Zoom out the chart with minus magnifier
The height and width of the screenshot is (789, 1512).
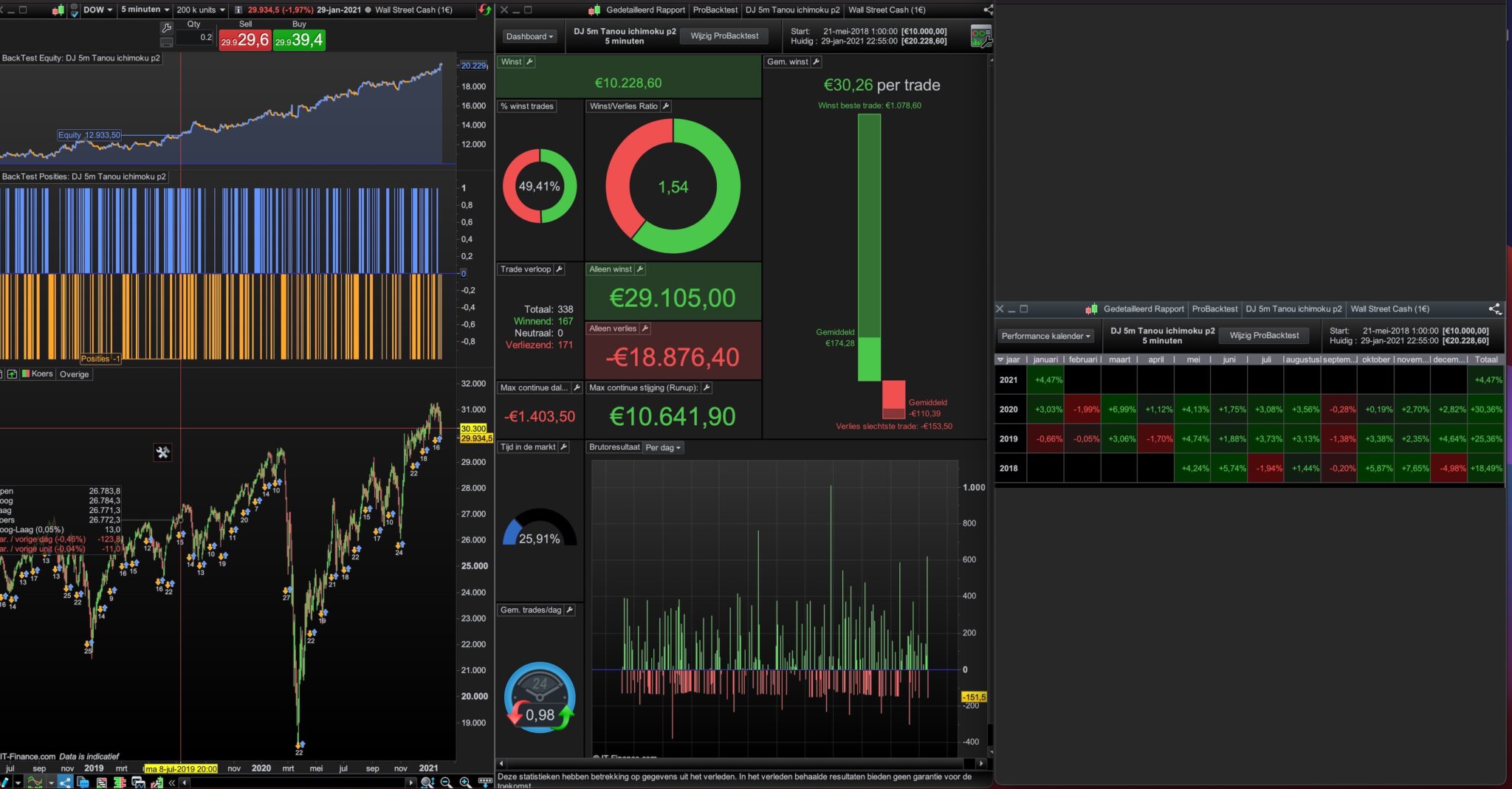tap(446, 782)
